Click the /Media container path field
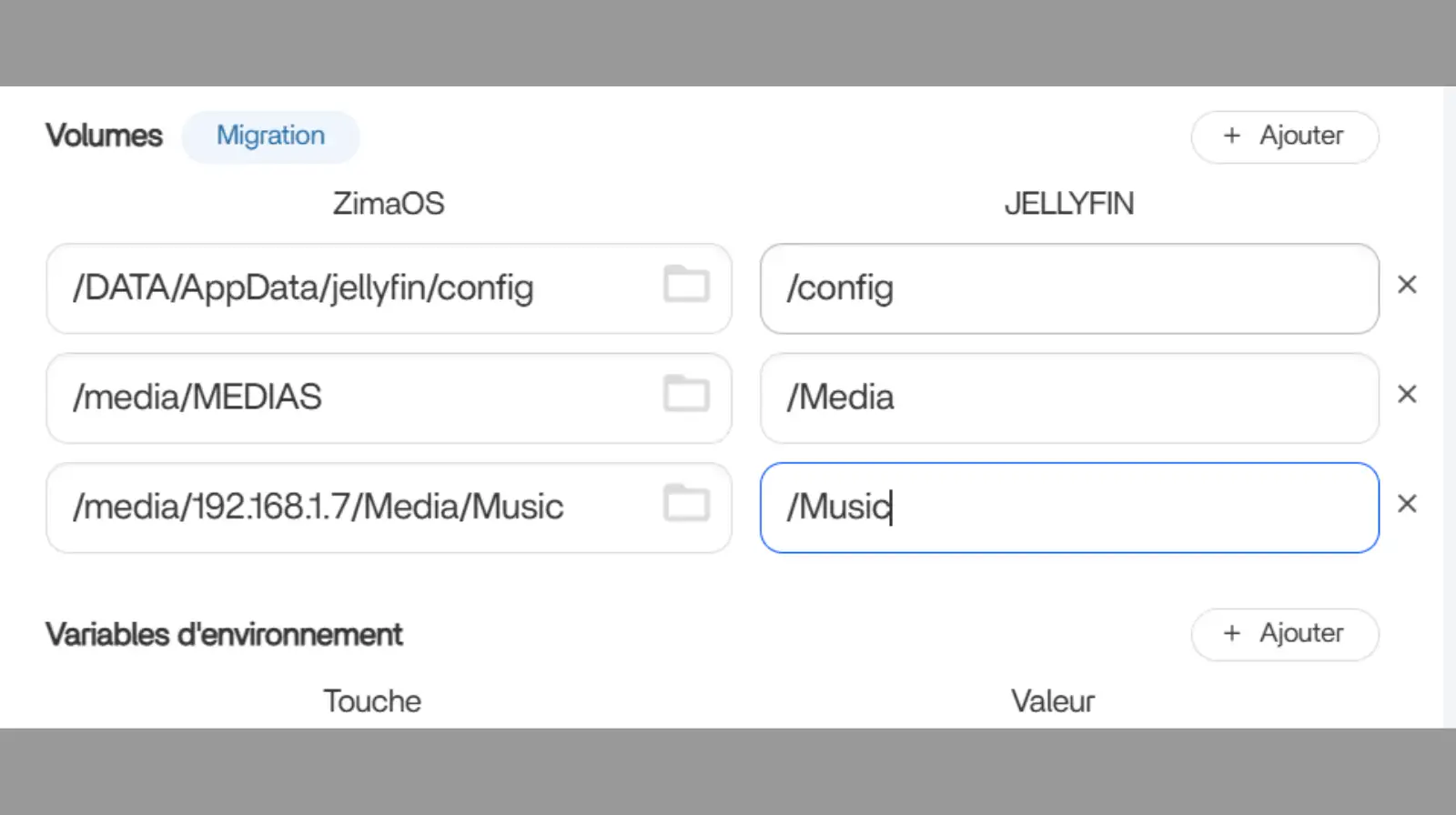The image size is (1456, 815). click(x=1069, y=397)
